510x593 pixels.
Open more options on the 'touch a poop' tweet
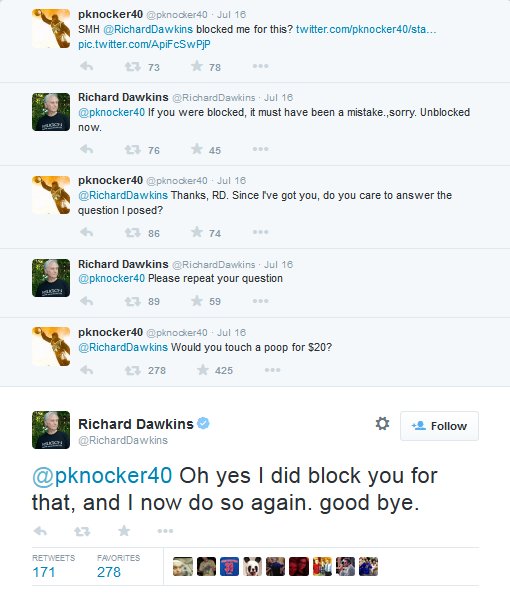[273, 369]
